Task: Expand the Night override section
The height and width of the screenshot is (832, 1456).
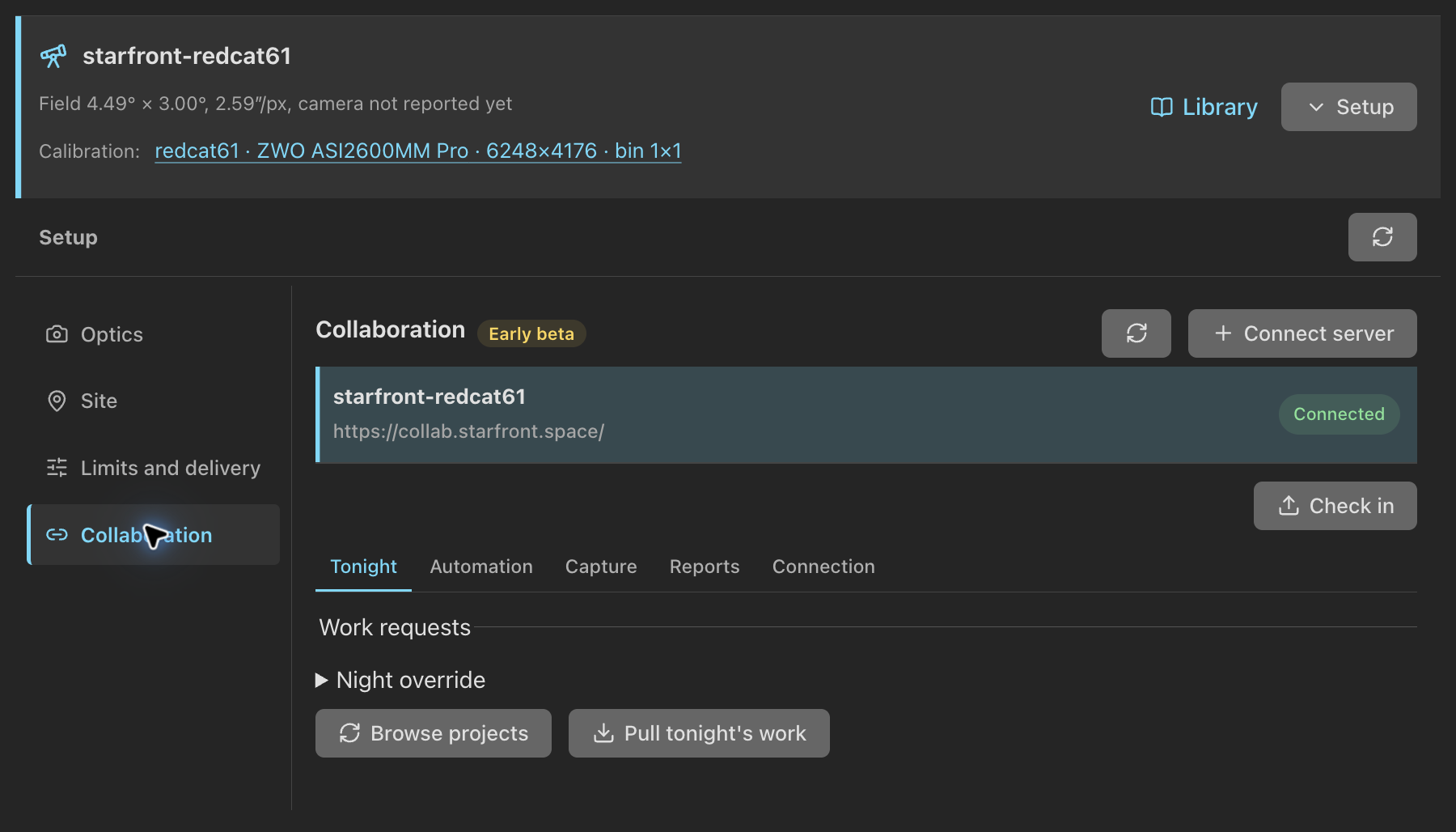Action: coord(400,680)
